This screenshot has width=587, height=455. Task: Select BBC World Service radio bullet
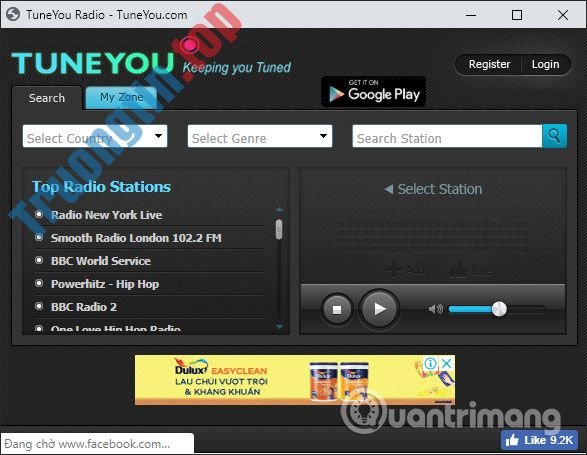click(39, 260)
